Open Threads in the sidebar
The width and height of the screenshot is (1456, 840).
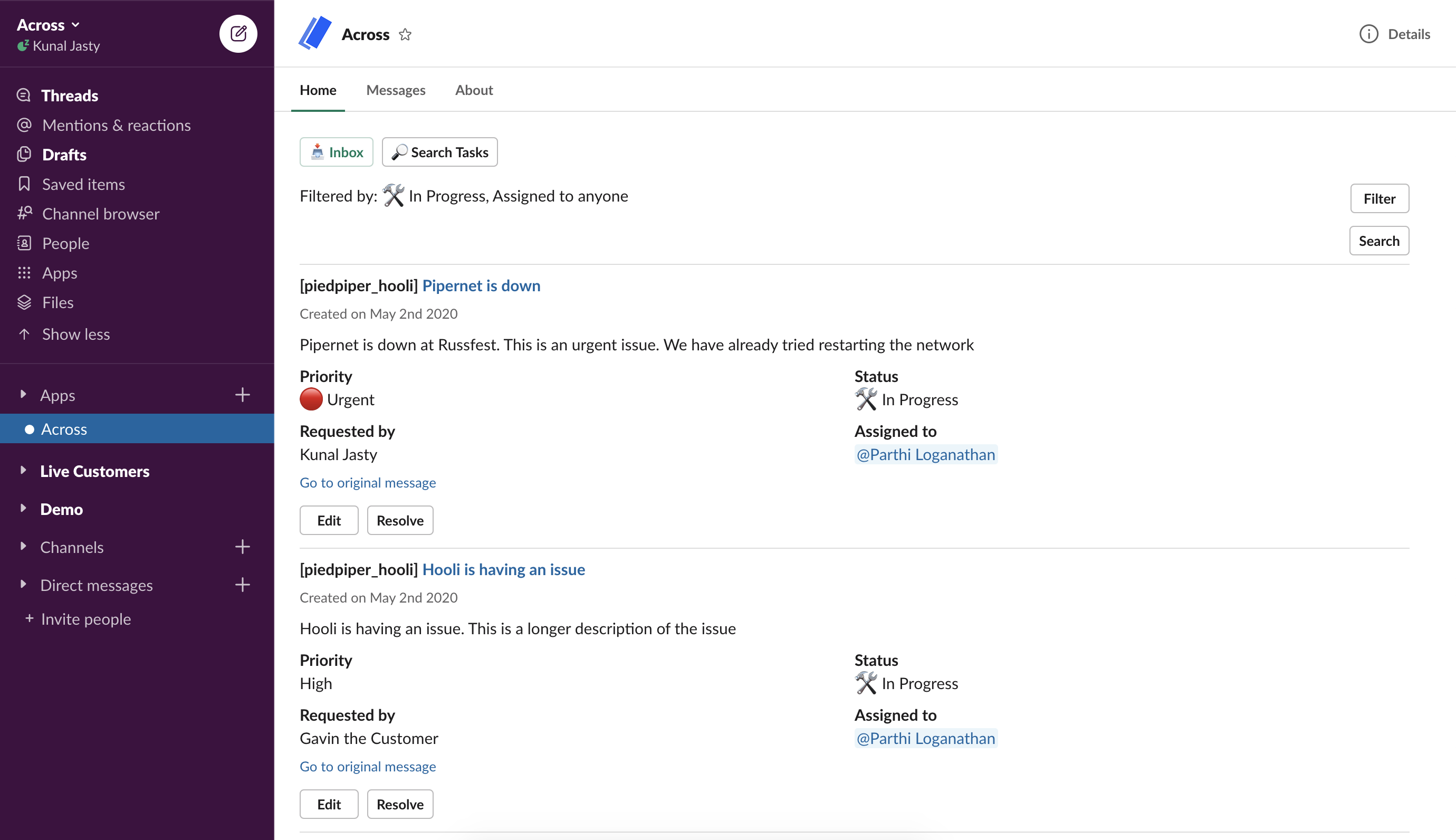click(69, 95)
